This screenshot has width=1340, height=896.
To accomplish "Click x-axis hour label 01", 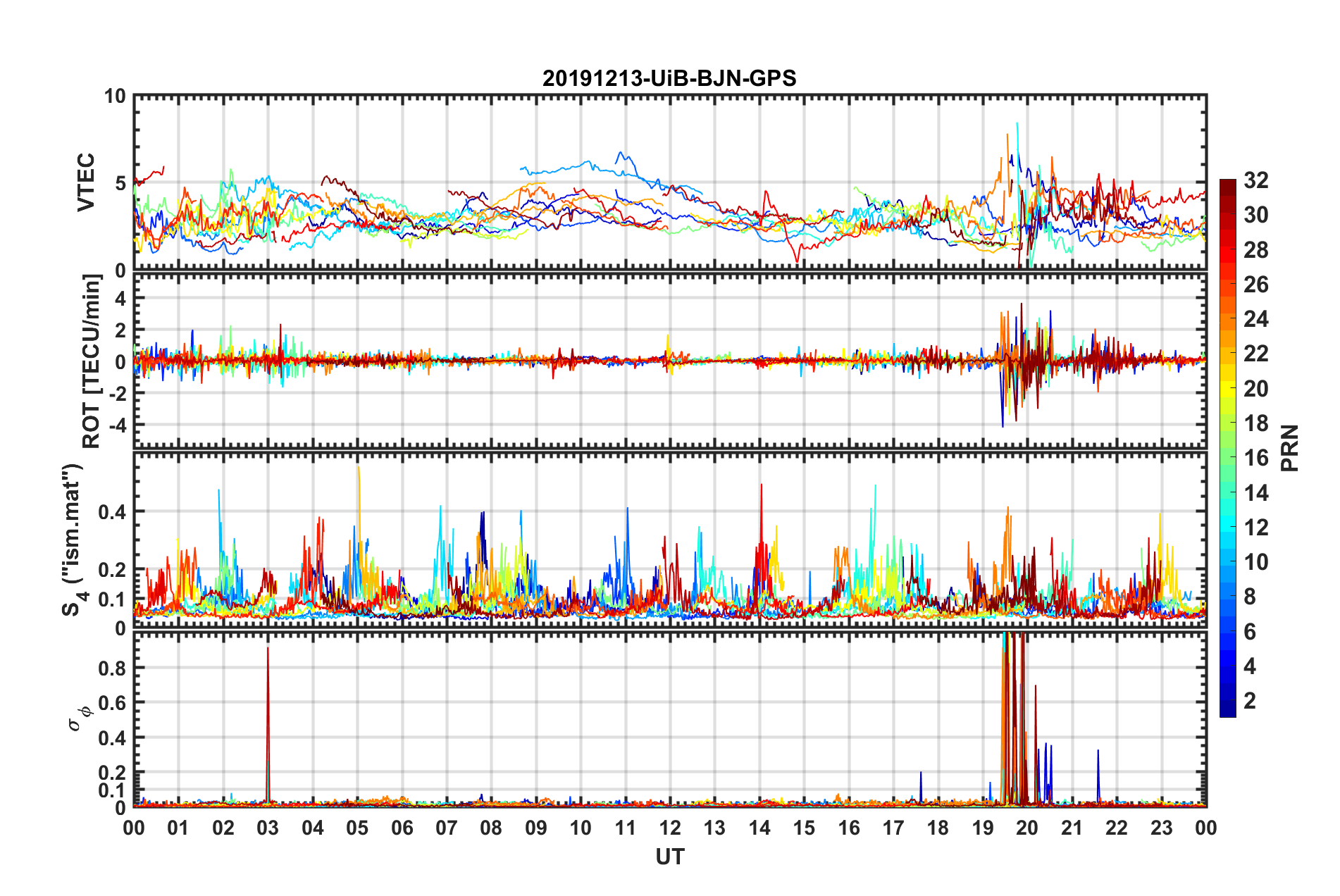I will coord(178,828).
